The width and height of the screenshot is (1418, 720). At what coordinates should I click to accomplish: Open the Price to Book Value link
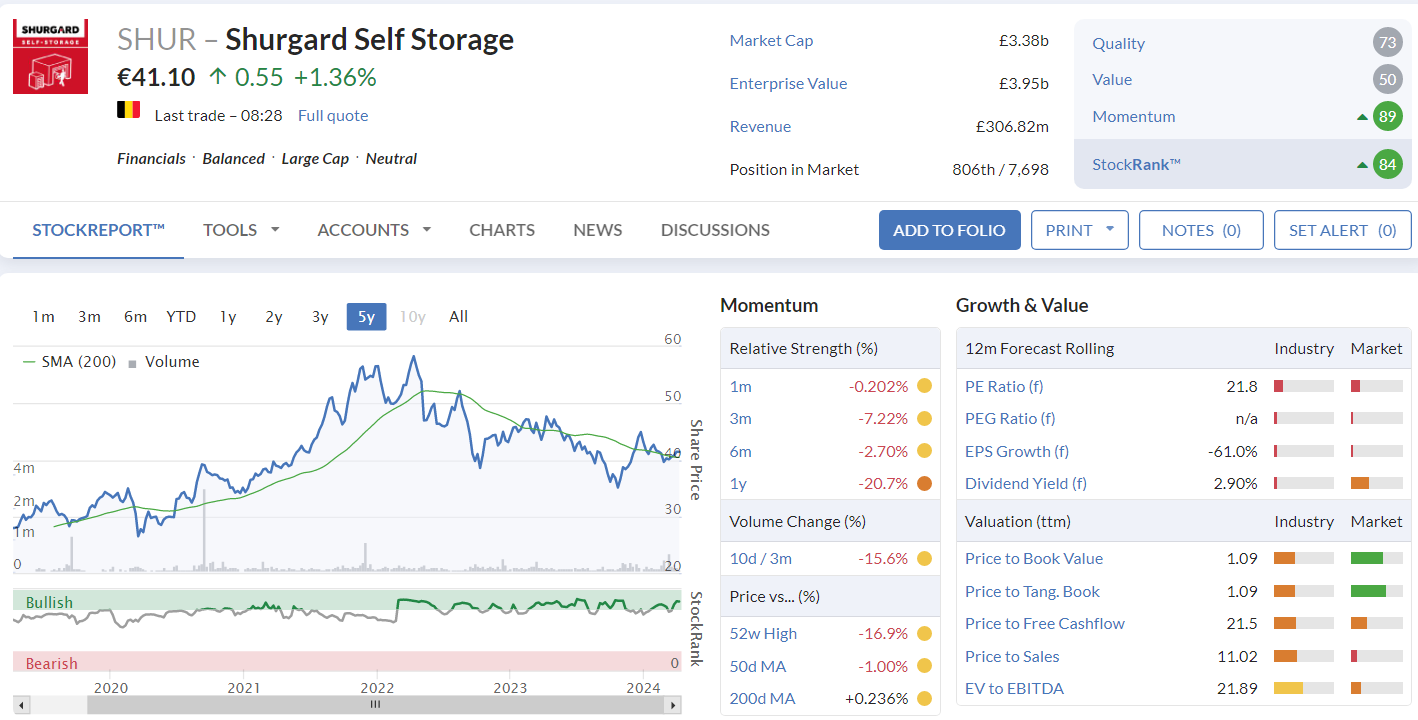click(x=1034, y=558)
